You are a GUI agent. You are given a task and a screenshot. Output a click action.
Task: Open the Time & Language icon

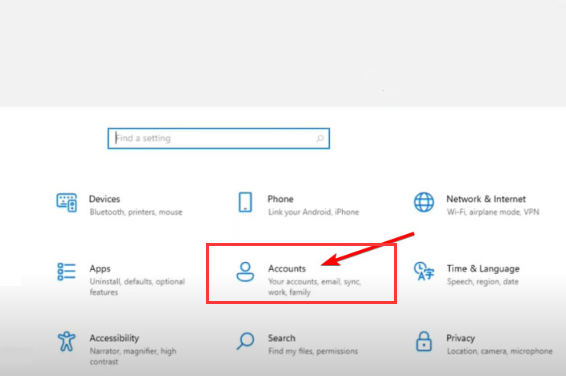pyautogui.click(x=424, y=271)
